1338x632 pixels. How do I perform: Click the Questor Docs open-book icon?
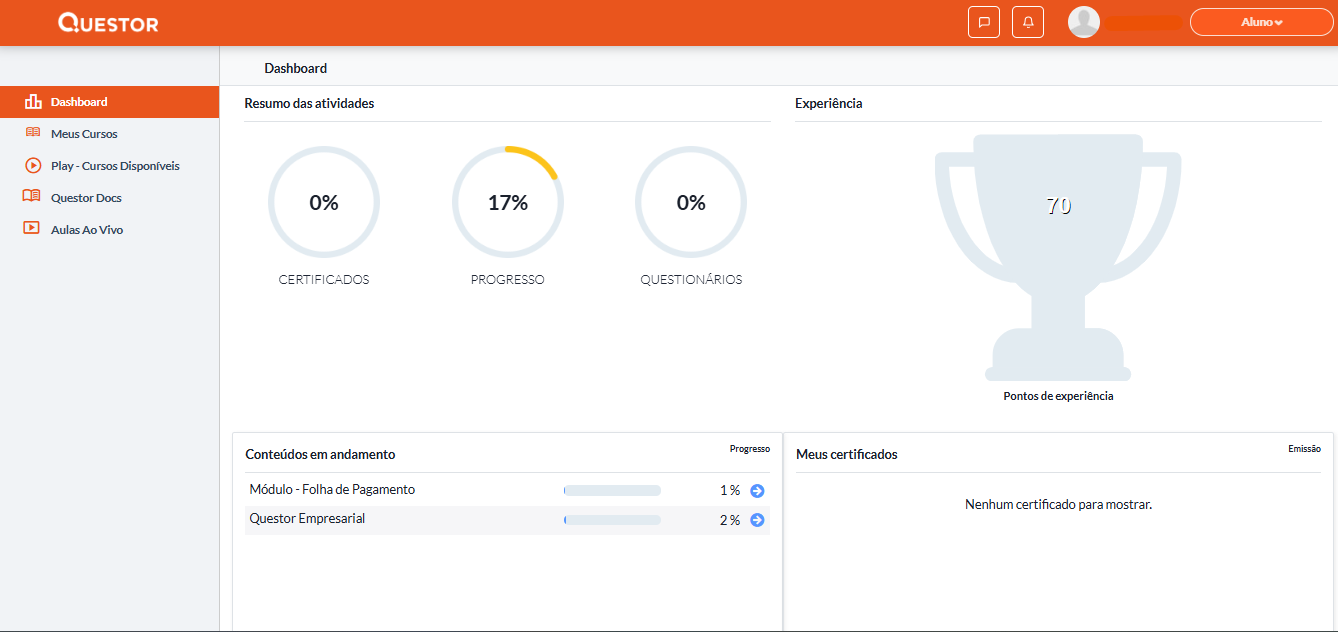pos(32,198)
